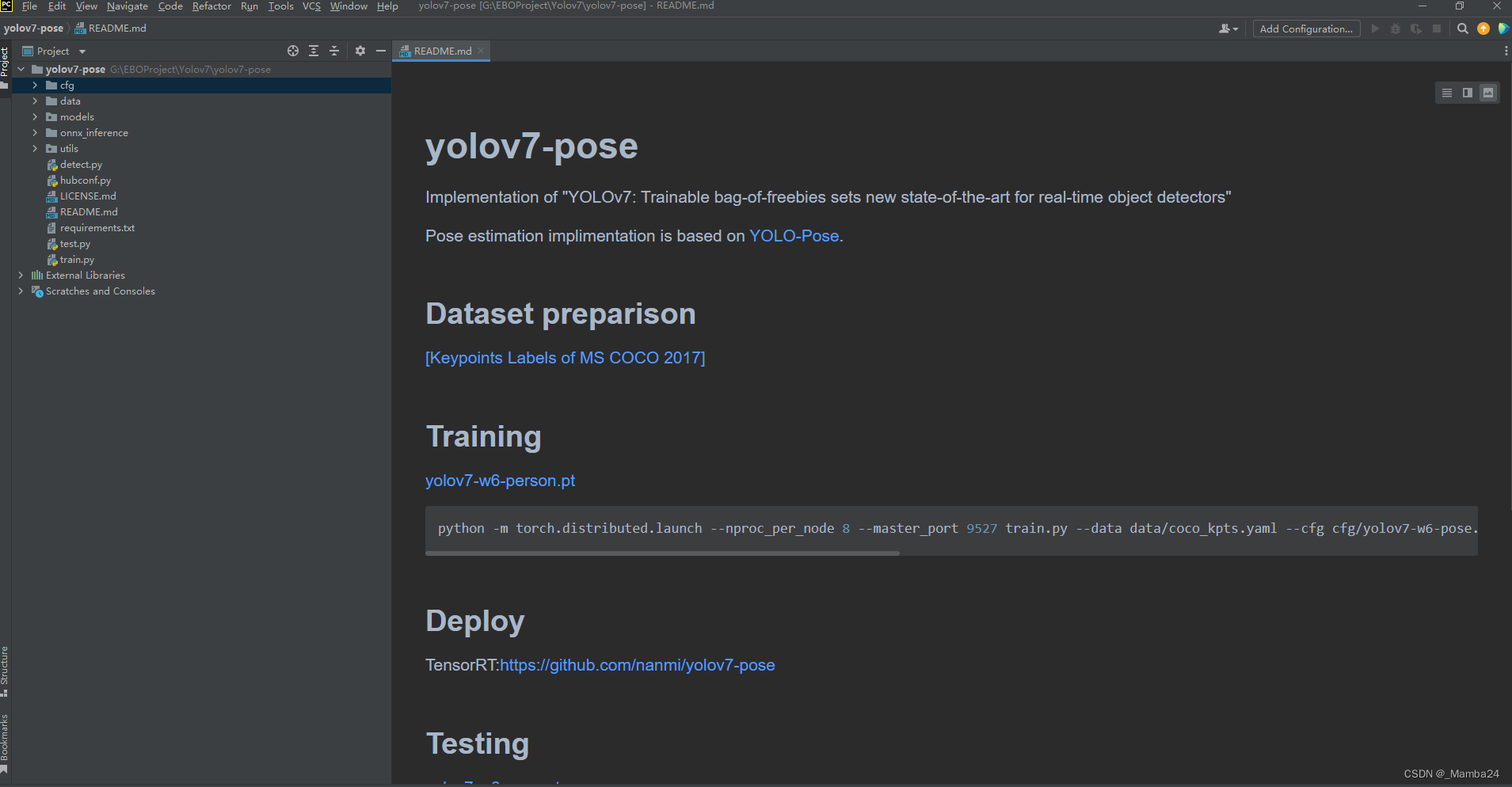1512x787 pixels.
Task: Click the disabled Run arrow icon in toolbar
Action: coord(1375,29)
